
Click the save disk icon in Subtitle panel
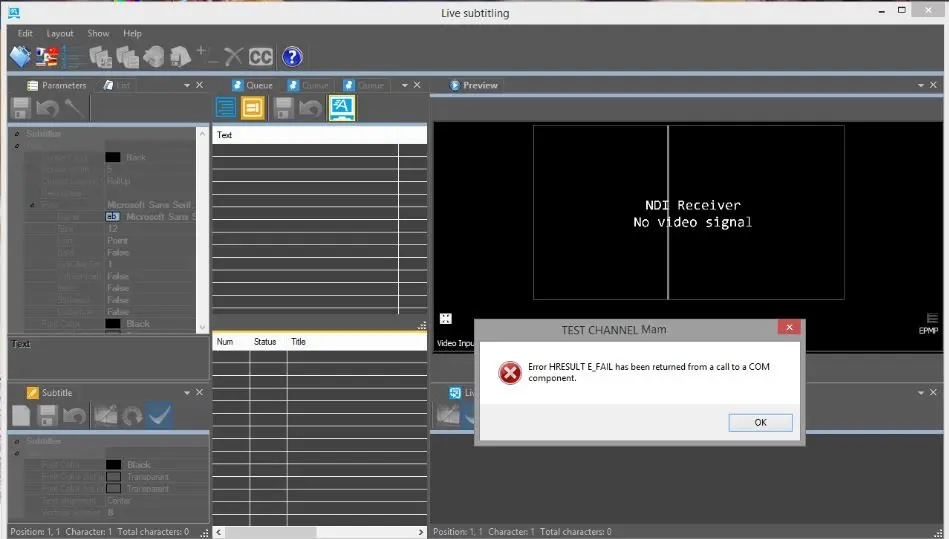47,416
